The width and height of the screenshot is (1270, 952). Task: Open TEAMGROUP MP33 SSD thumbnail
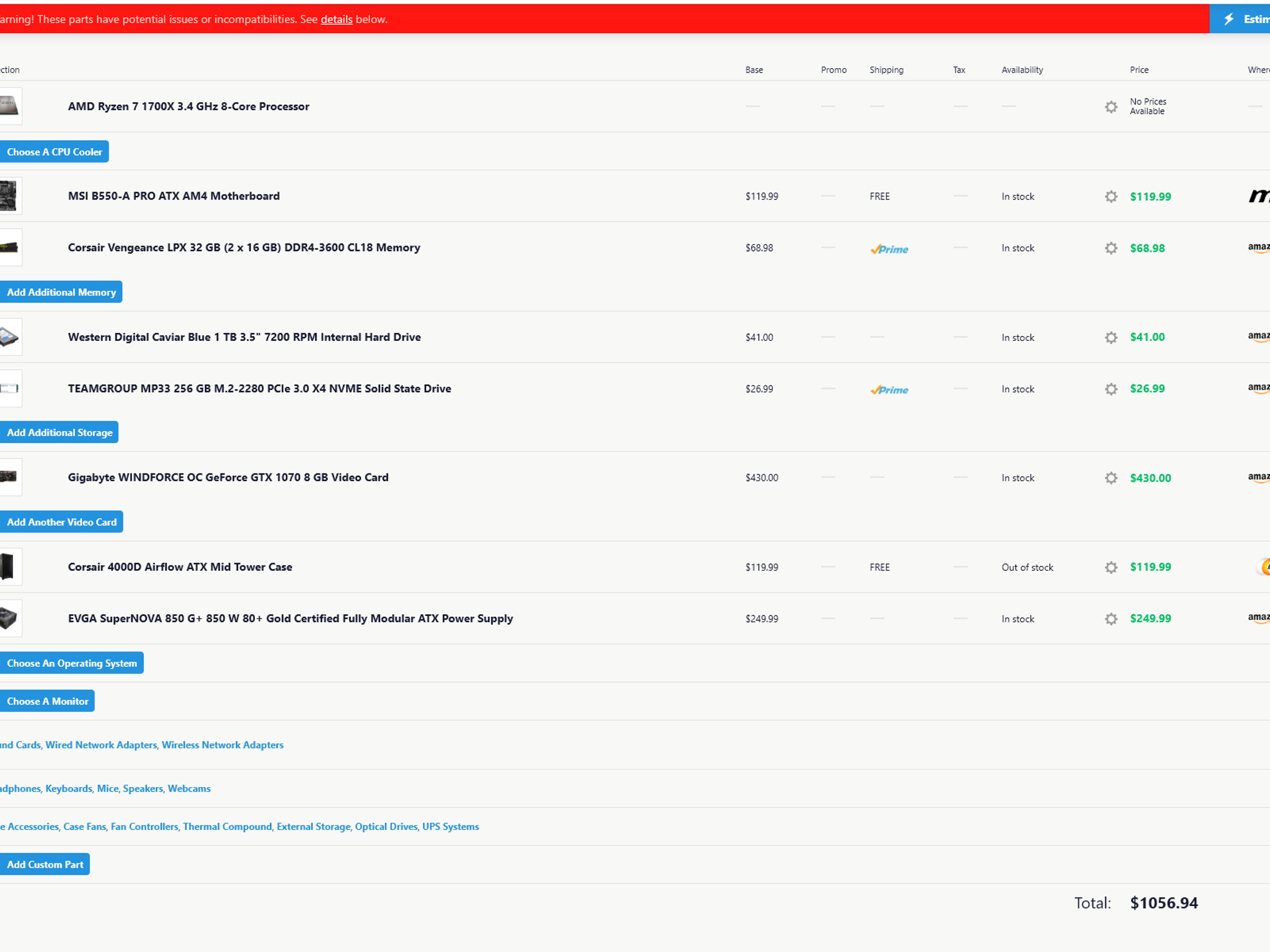click(x=10, y=388)
